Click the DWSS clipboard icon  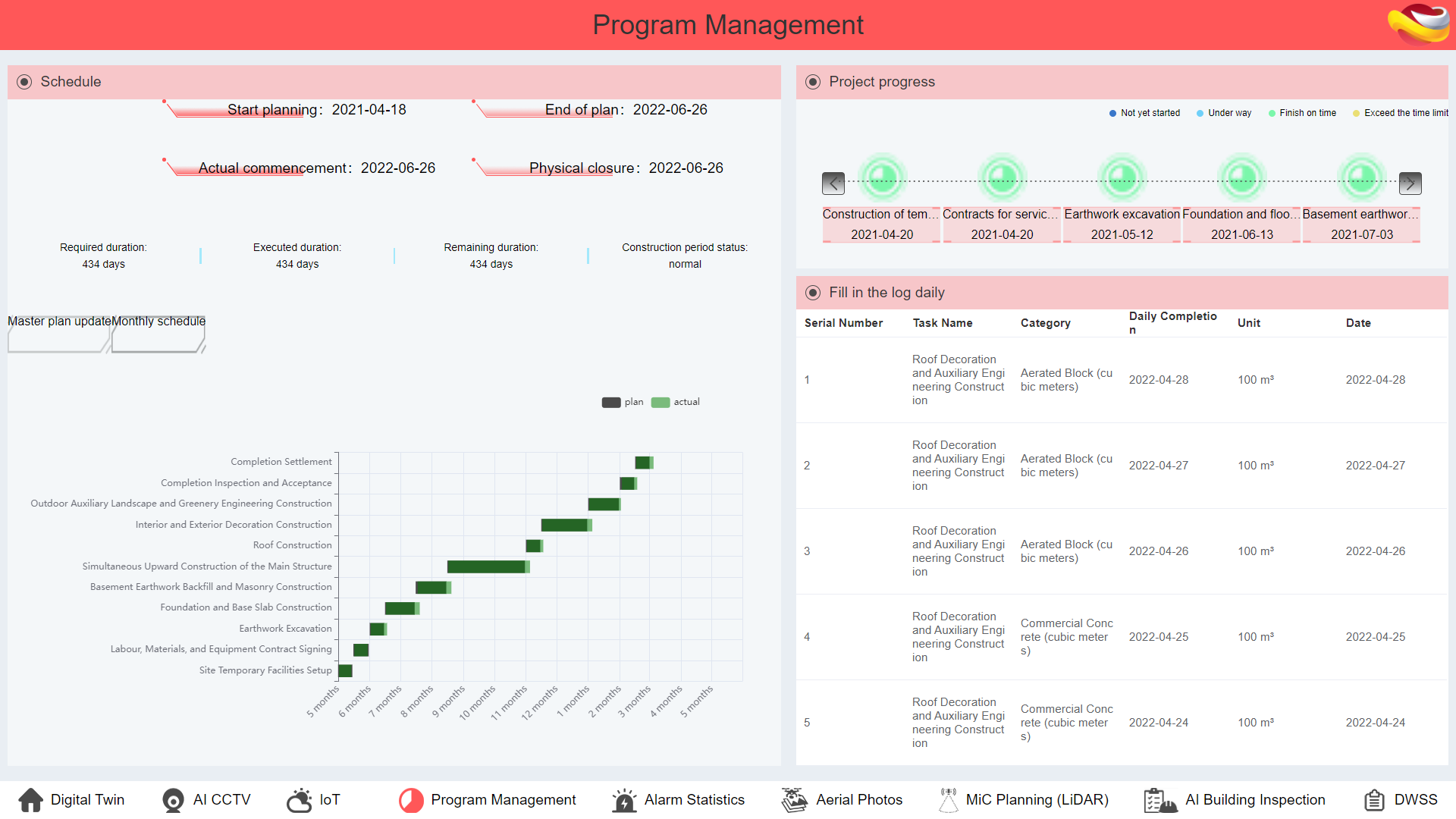[1374, 800]
